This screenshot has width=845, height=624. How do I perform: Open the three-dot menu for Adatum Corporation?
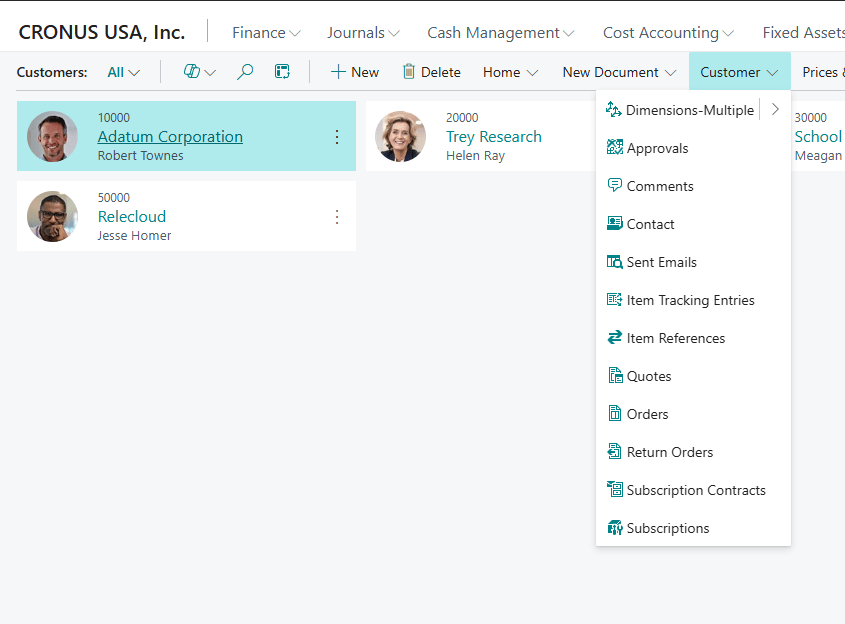point(337,137)
